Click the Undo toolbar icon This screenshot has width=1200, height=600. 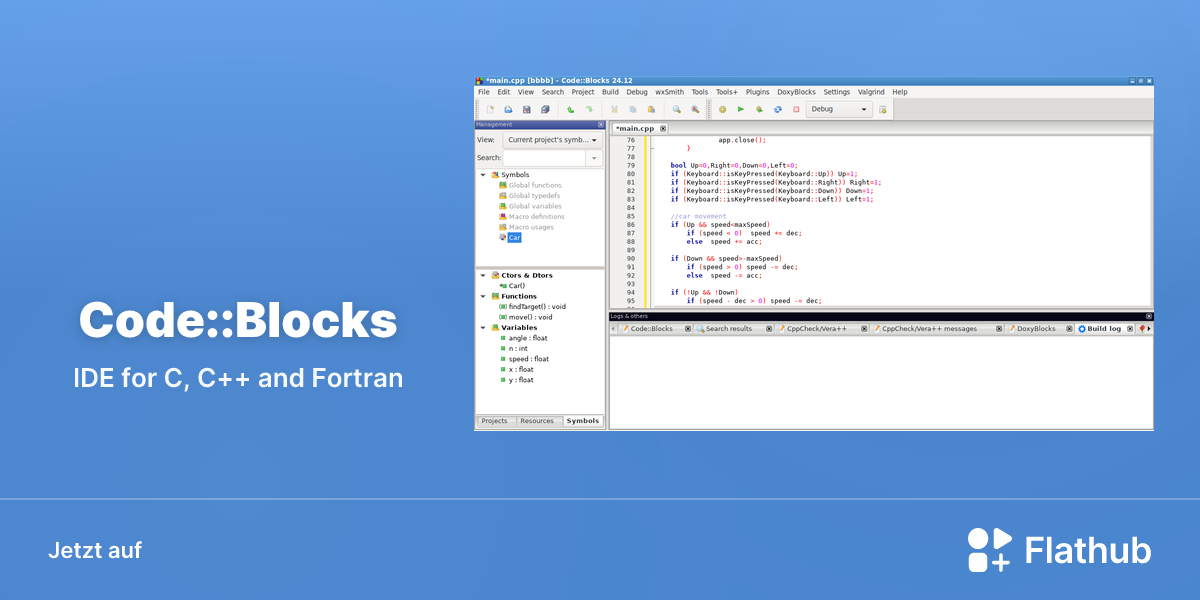coord(571,109)
